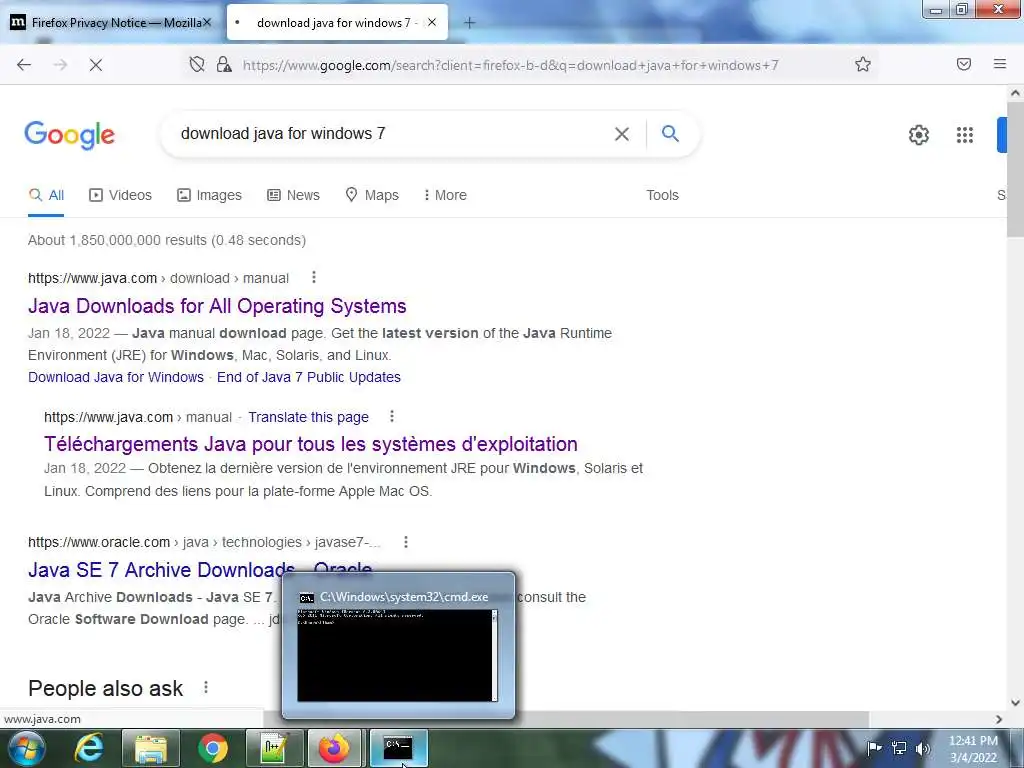
Task: Click the Google logo
Action: (69, 135)
